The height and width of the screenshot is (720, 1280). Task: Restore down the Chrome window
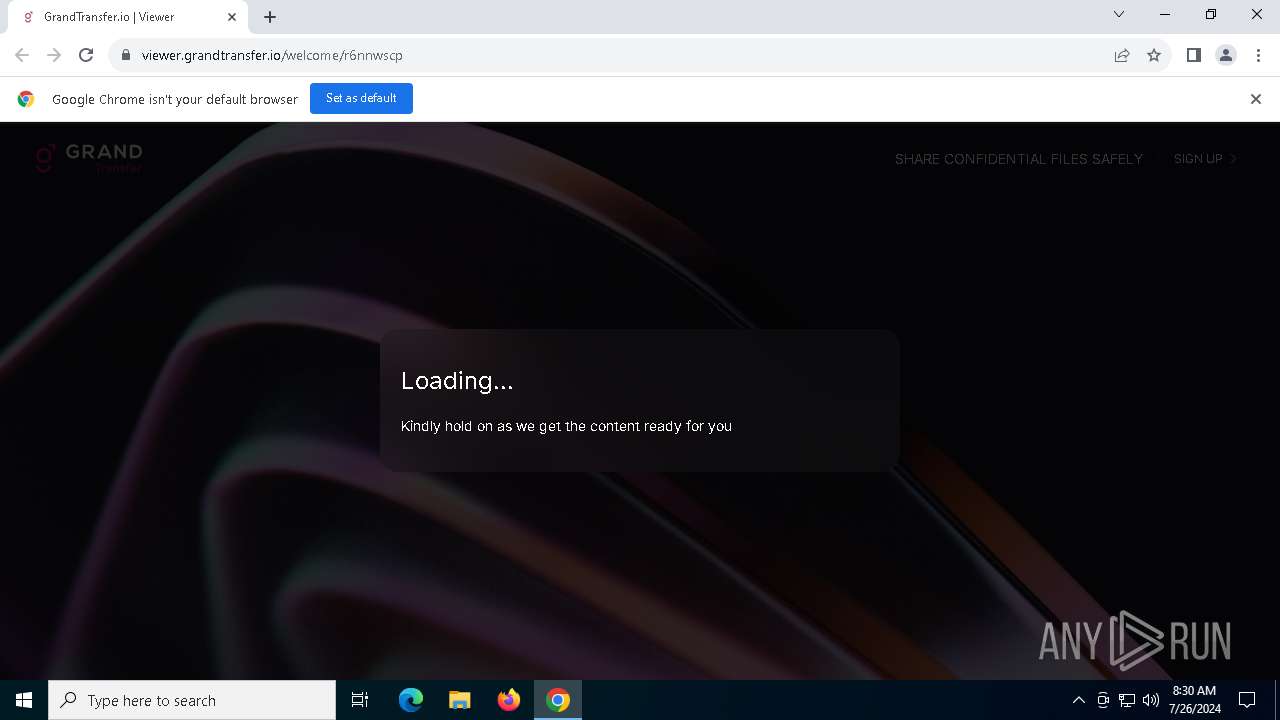click(1211, 14)
